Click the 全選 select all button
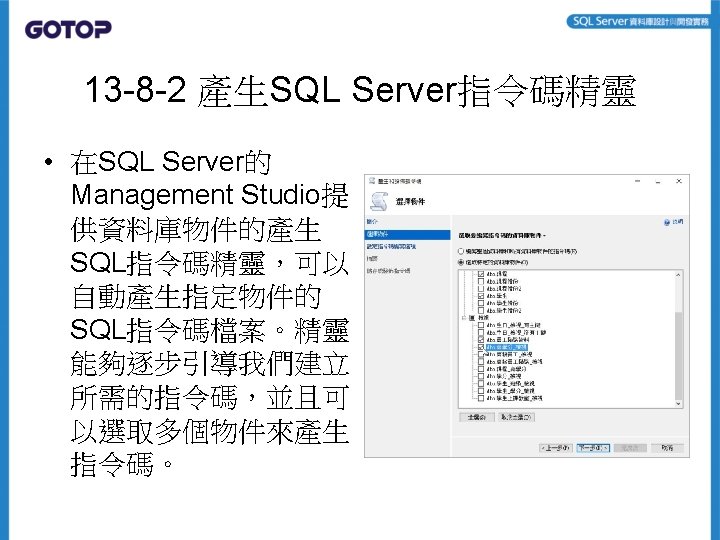 coord(477,417)
